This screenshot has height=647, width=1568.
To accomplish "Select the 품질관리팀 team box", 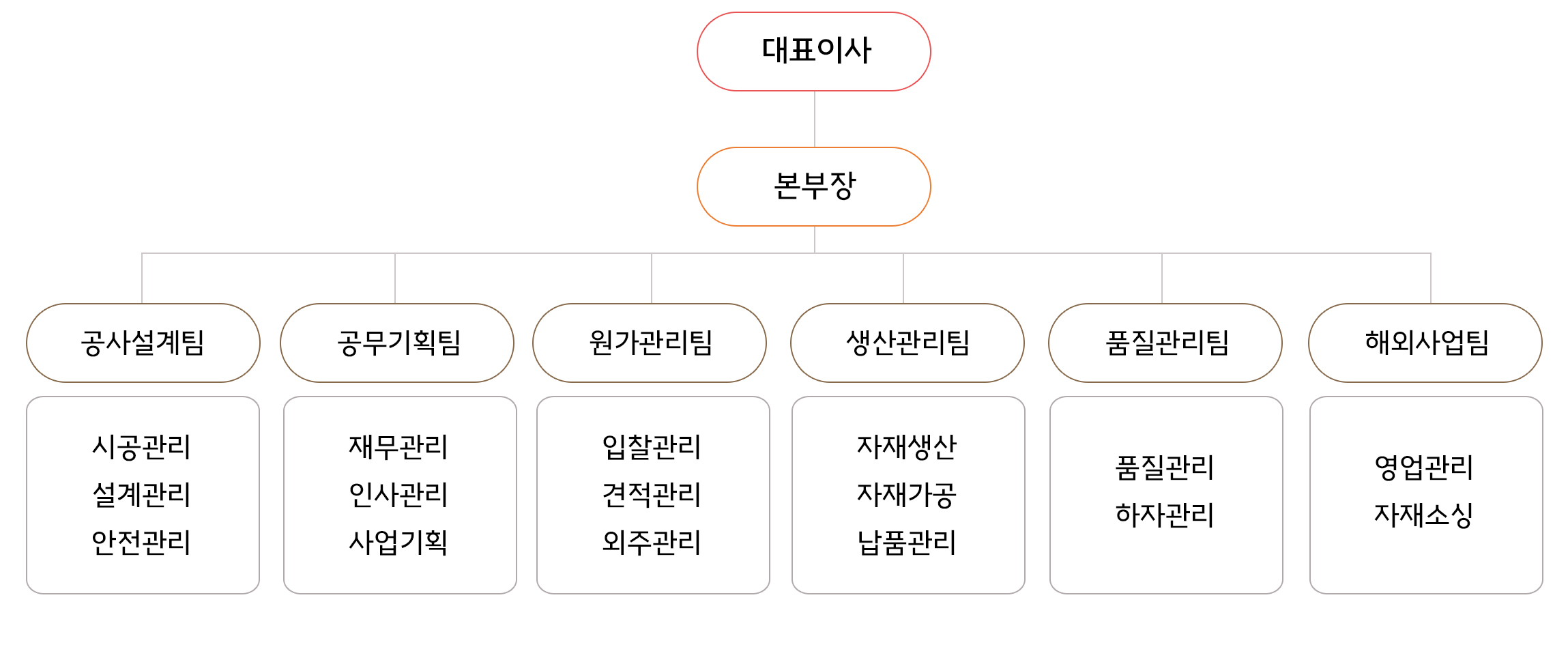I will click(1165, 343).
